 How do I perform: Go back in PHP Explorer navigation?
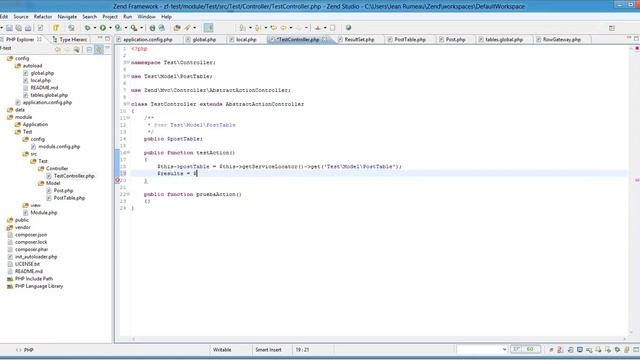click(58, 49)
